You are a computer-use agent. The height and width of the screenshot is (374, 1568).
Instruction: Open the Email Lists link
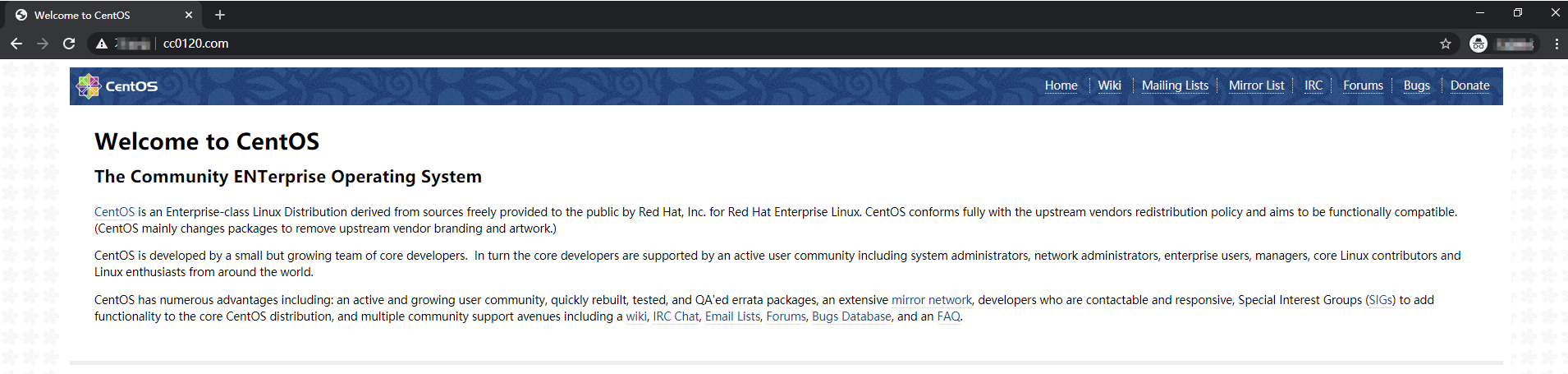click(732, 316)
